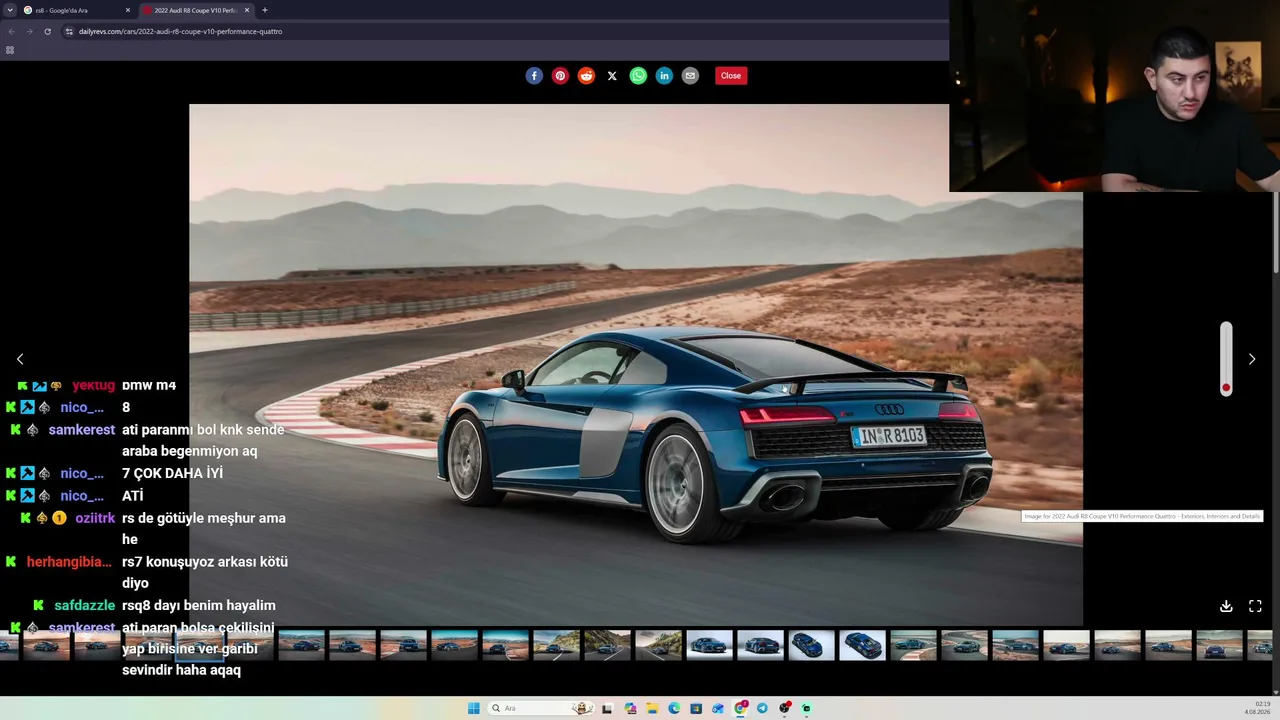The height and width of the screenshot is (720, 1280).
Task: Launch Microsoft Edge from the taskbar
Action: pos(674,708)
